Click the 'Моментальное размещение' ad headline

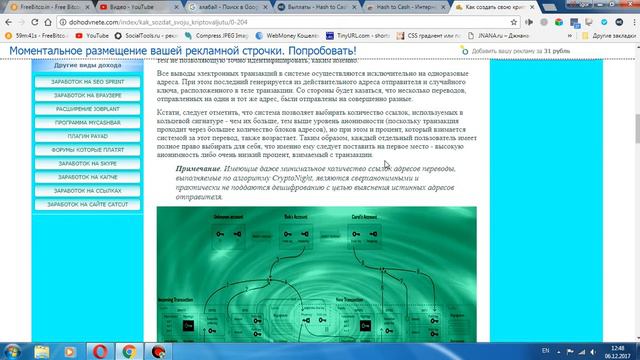(182, 51)
